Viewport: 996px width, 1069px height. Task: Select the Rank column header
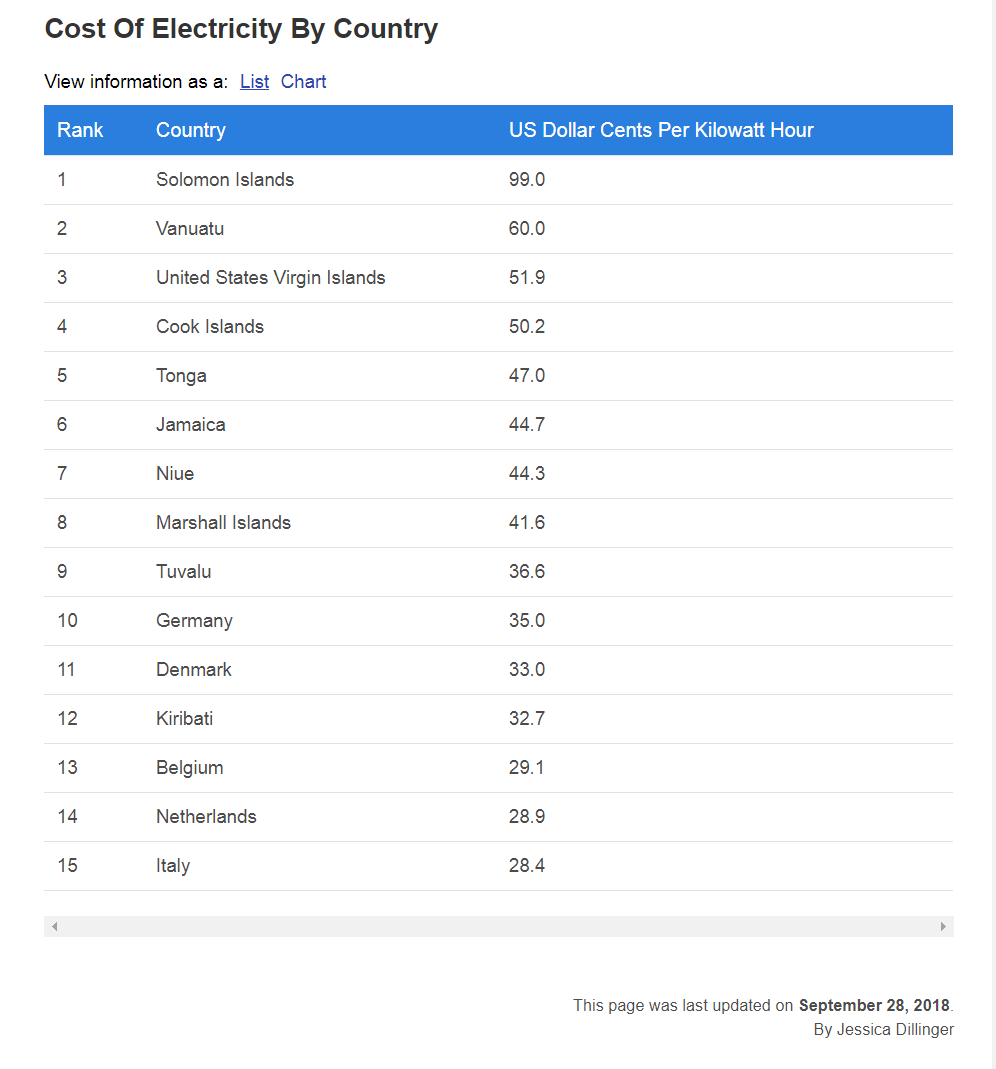tap(80, 130)
